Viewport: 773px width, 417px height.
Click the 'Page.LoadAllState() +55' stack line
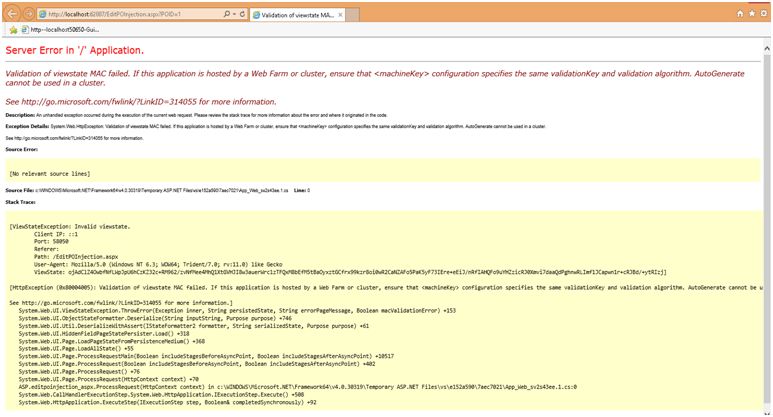coord(76,348)
